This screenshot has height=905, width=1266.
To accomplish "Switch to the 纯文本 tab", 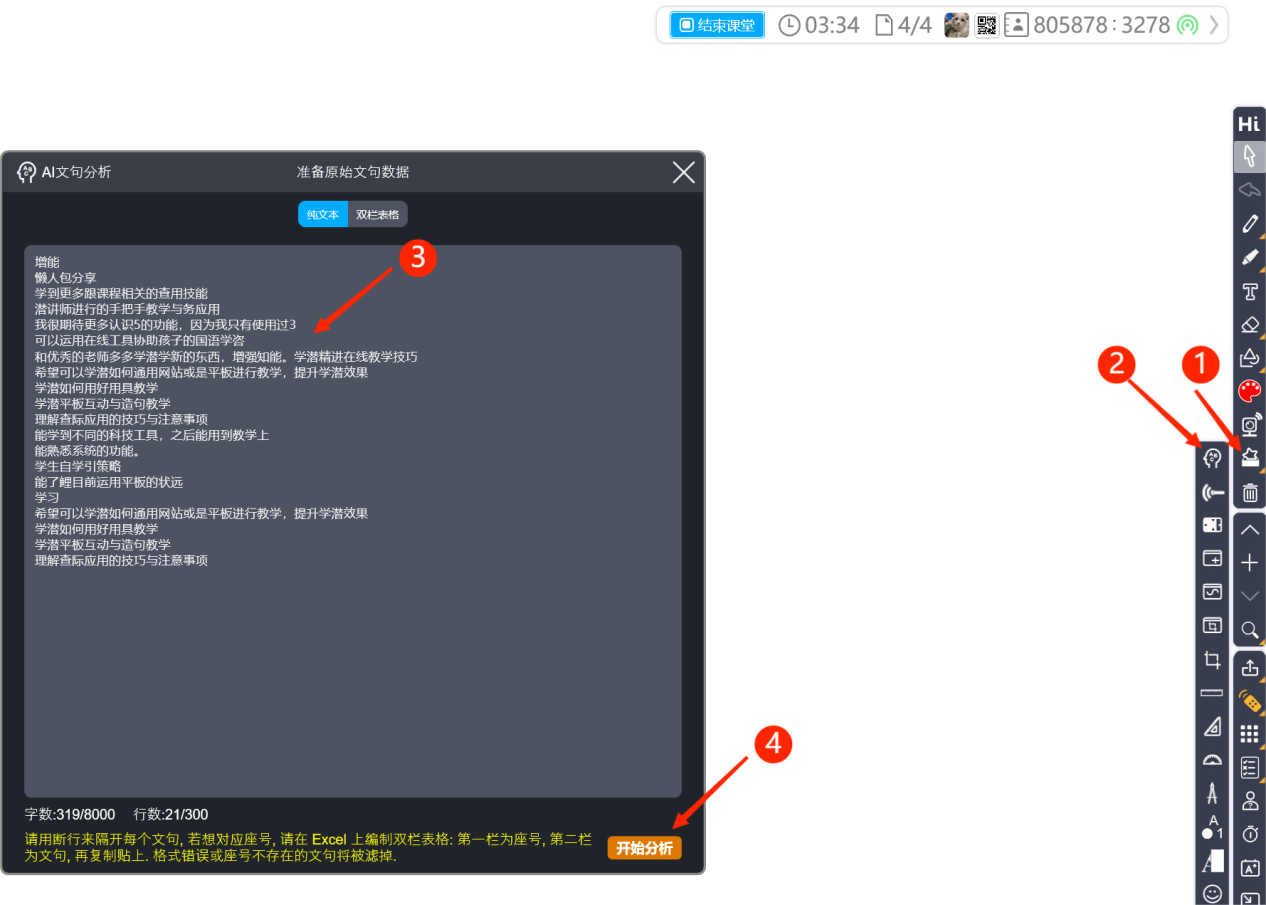I will (323, 214).
